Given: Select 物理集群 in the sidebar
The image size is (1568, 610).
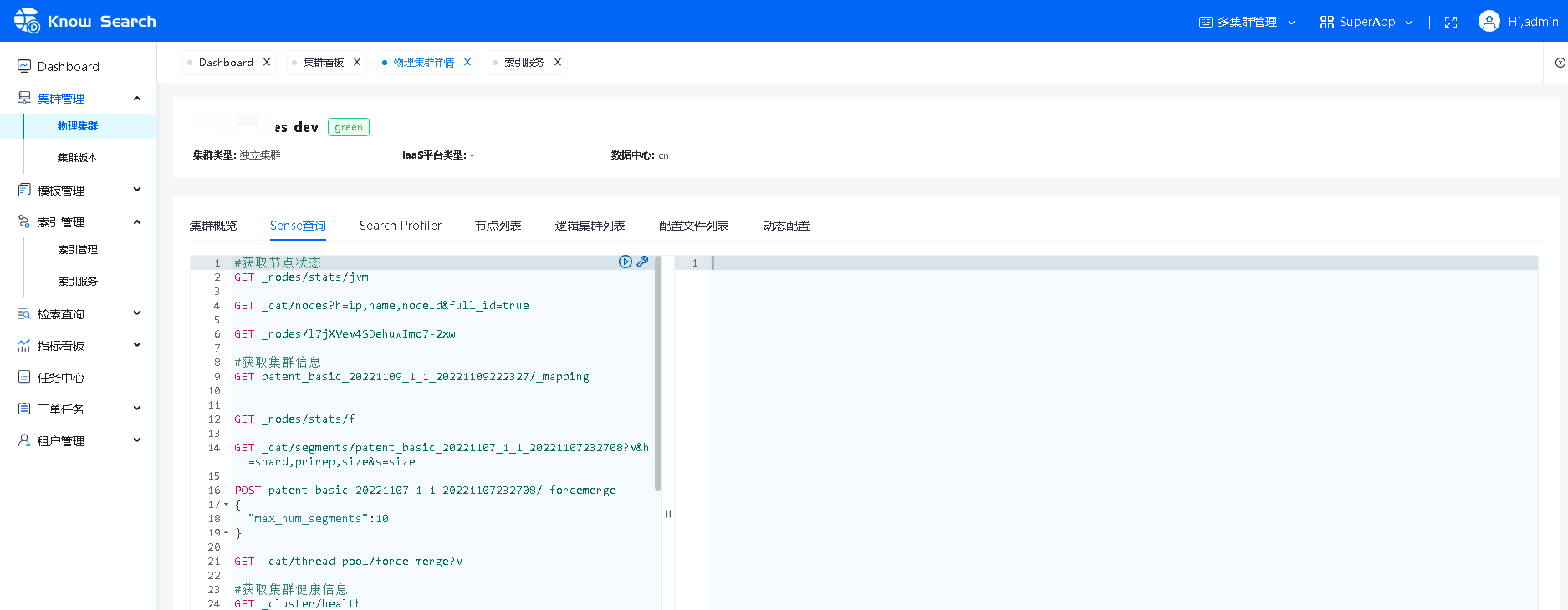Looking at the screenshot, I should pos(78,126).
